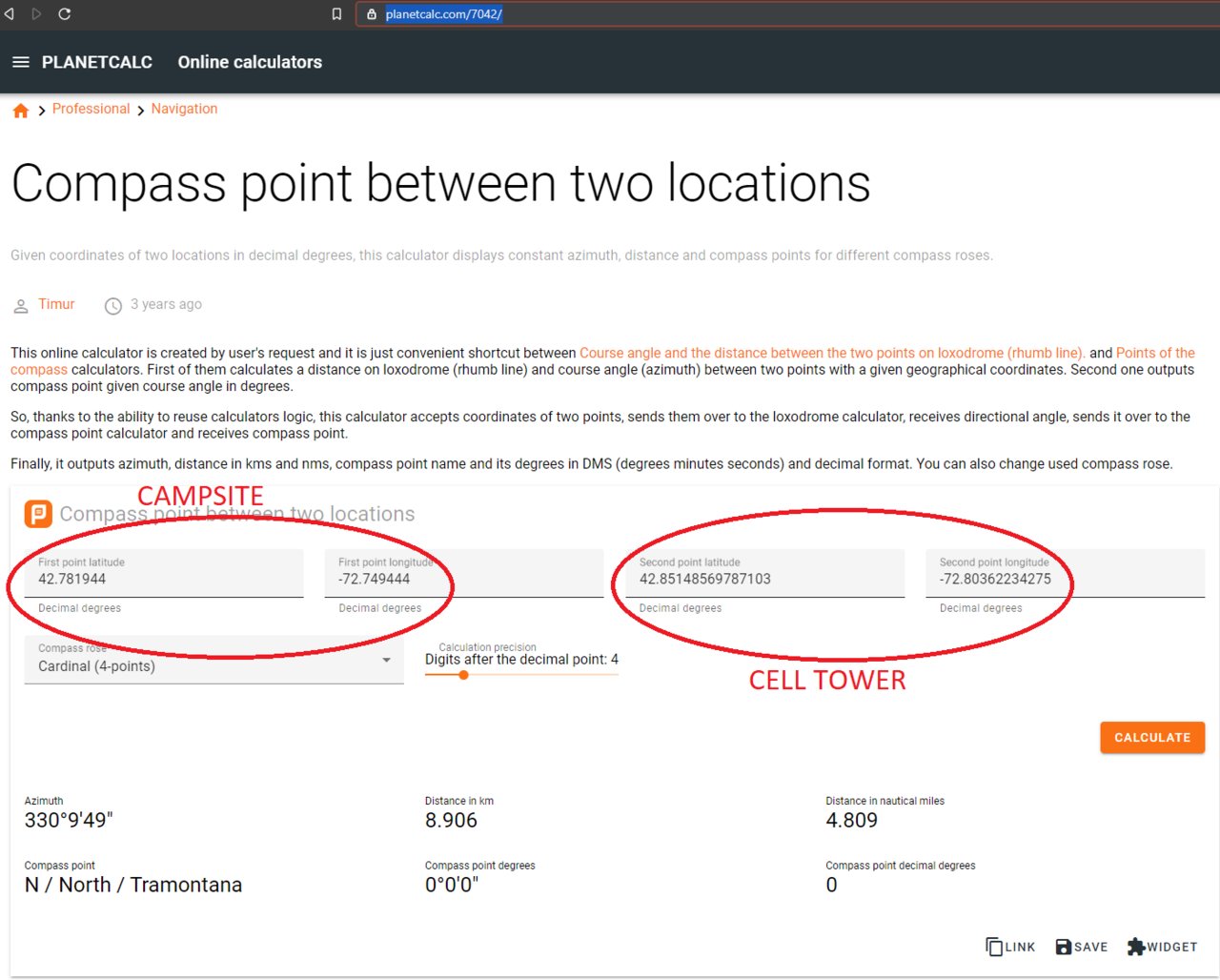Copy calculator link with LINK button
Image resolution: width=1220 pixels, height=980 pixels.
coord(1010,947)
